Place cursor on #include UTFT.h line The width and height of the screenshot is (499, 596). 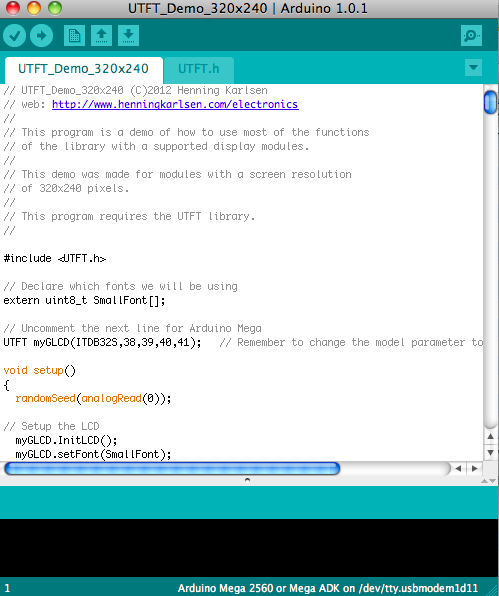click(x=55, y=258)
